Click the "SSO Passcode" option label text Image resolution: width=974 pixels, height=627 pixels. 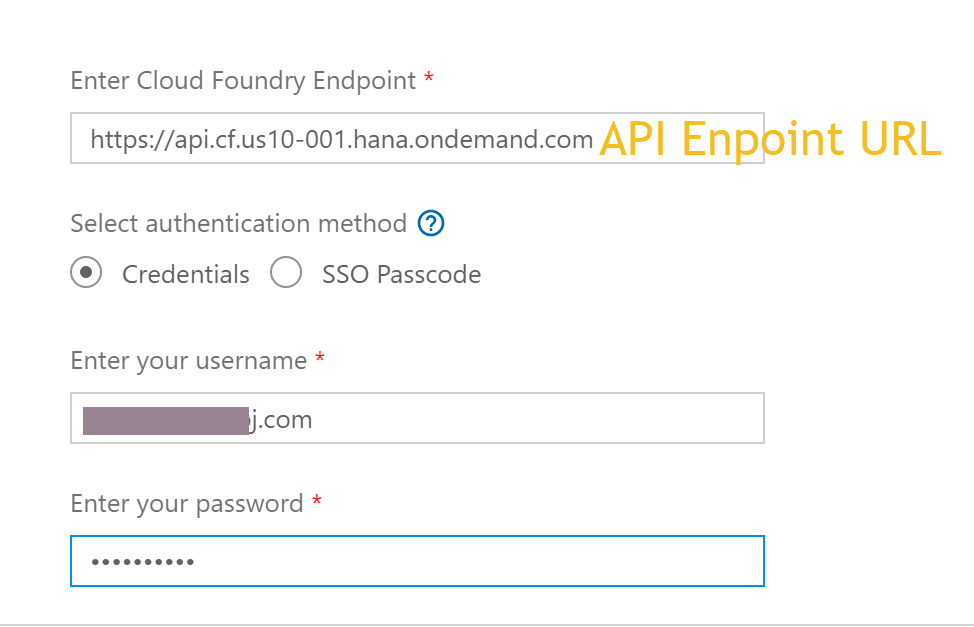coord(401,274)
